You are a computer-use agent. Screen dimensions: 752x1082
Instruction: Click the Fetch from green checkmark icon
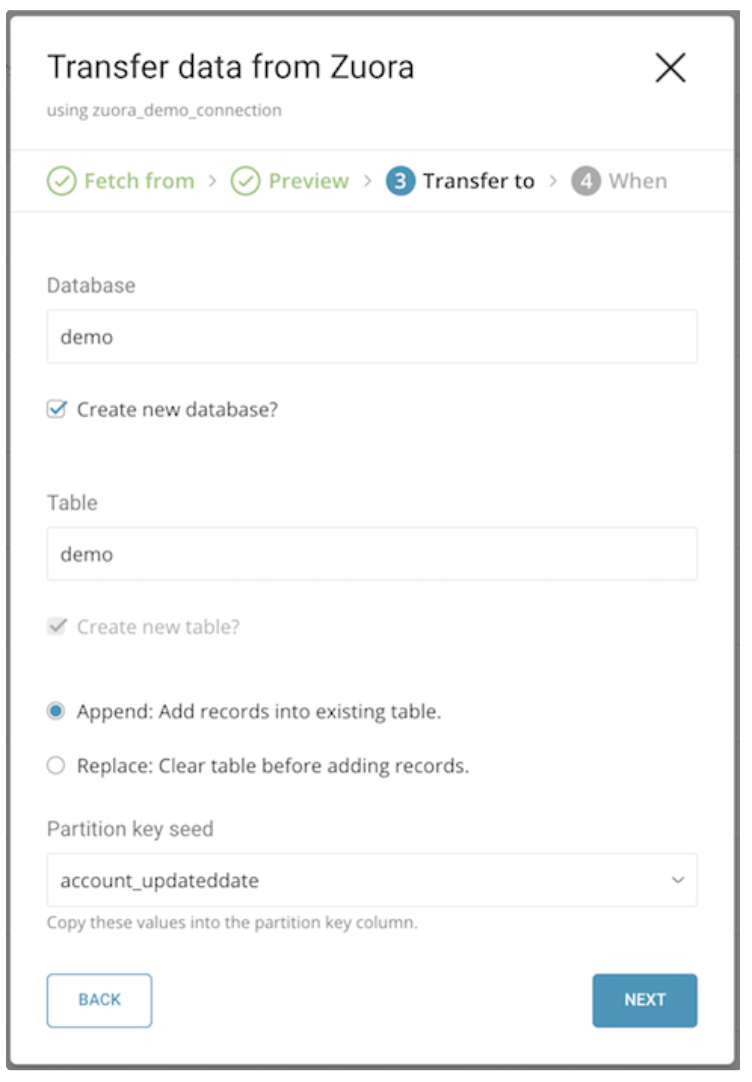pyautogui.click(x=62, y=181)
